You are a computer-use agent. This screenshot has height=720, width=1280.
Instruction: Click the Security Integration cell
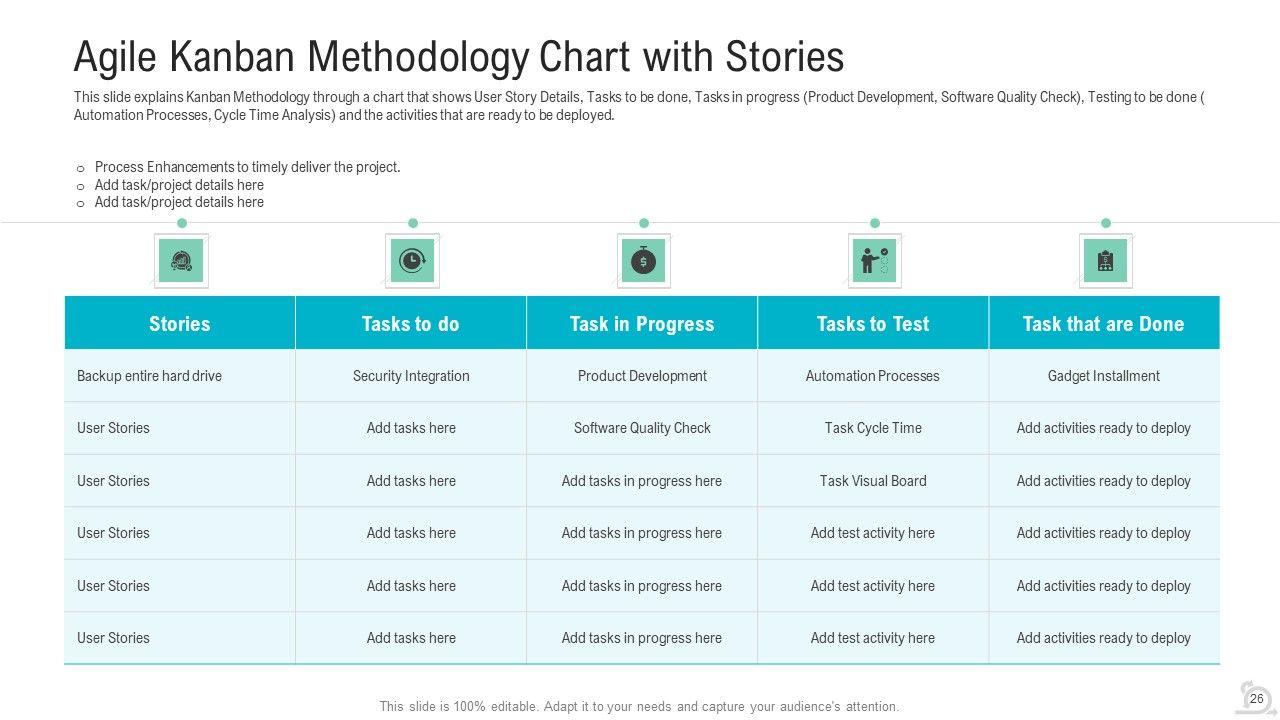click(x=411, y=376)
